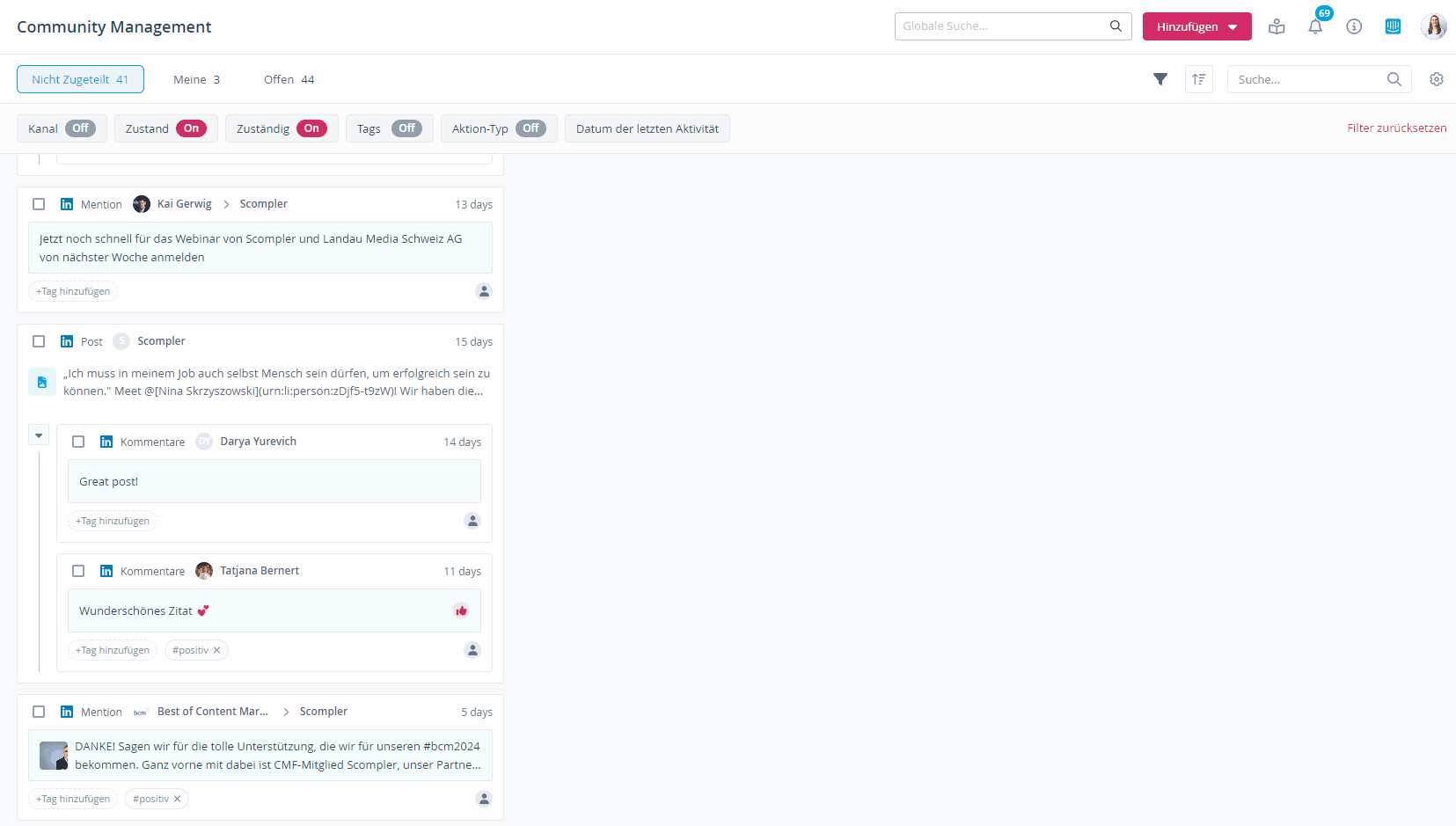Click Filter zurücksetzen link
Image resolution: width=1456 pixels, height=826 pixels.
pyautogui.click(x=1396, y=128)
